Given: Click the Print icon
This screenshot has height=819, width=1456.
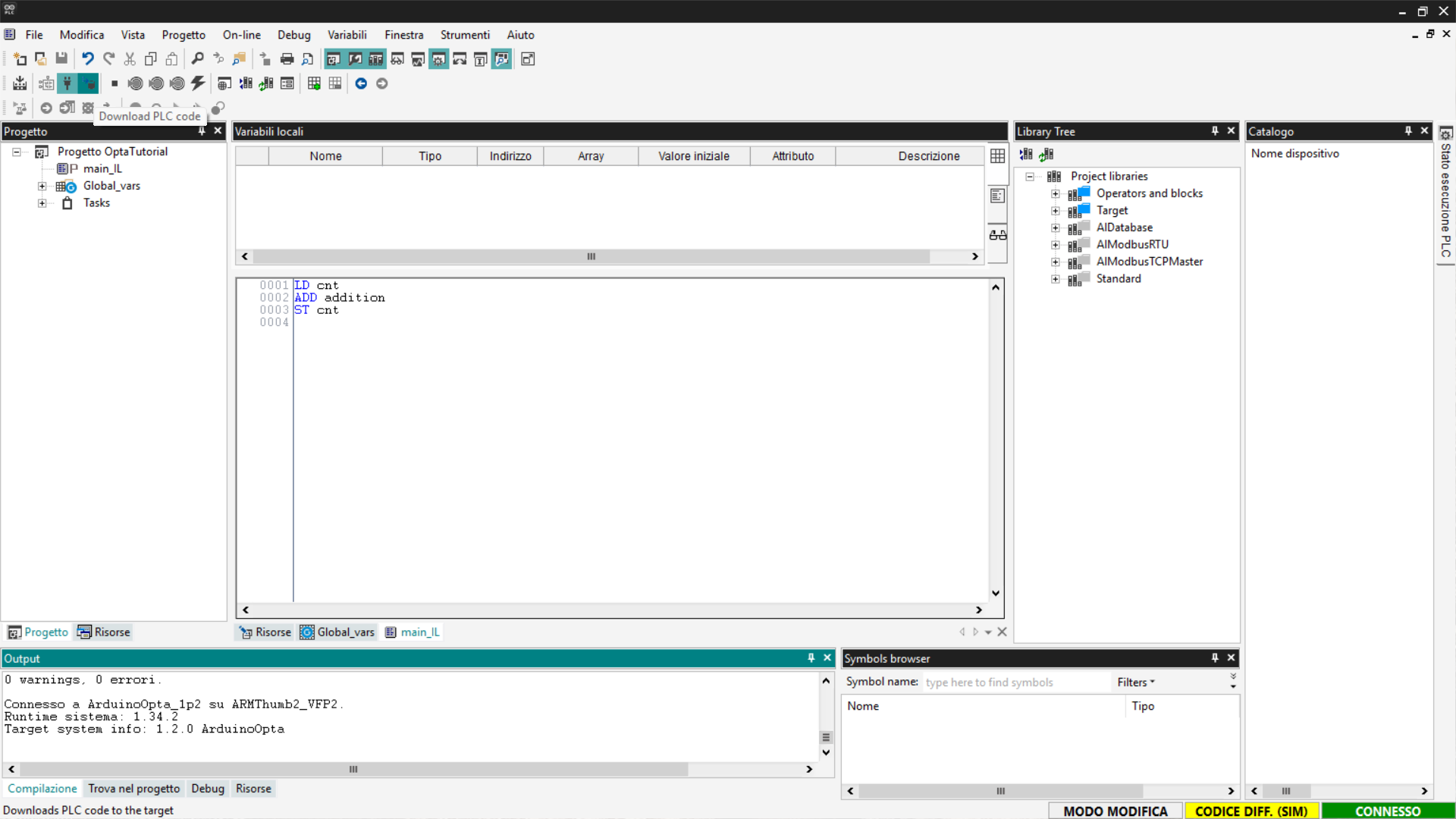Looking at the screenshot, I should 287,59.
